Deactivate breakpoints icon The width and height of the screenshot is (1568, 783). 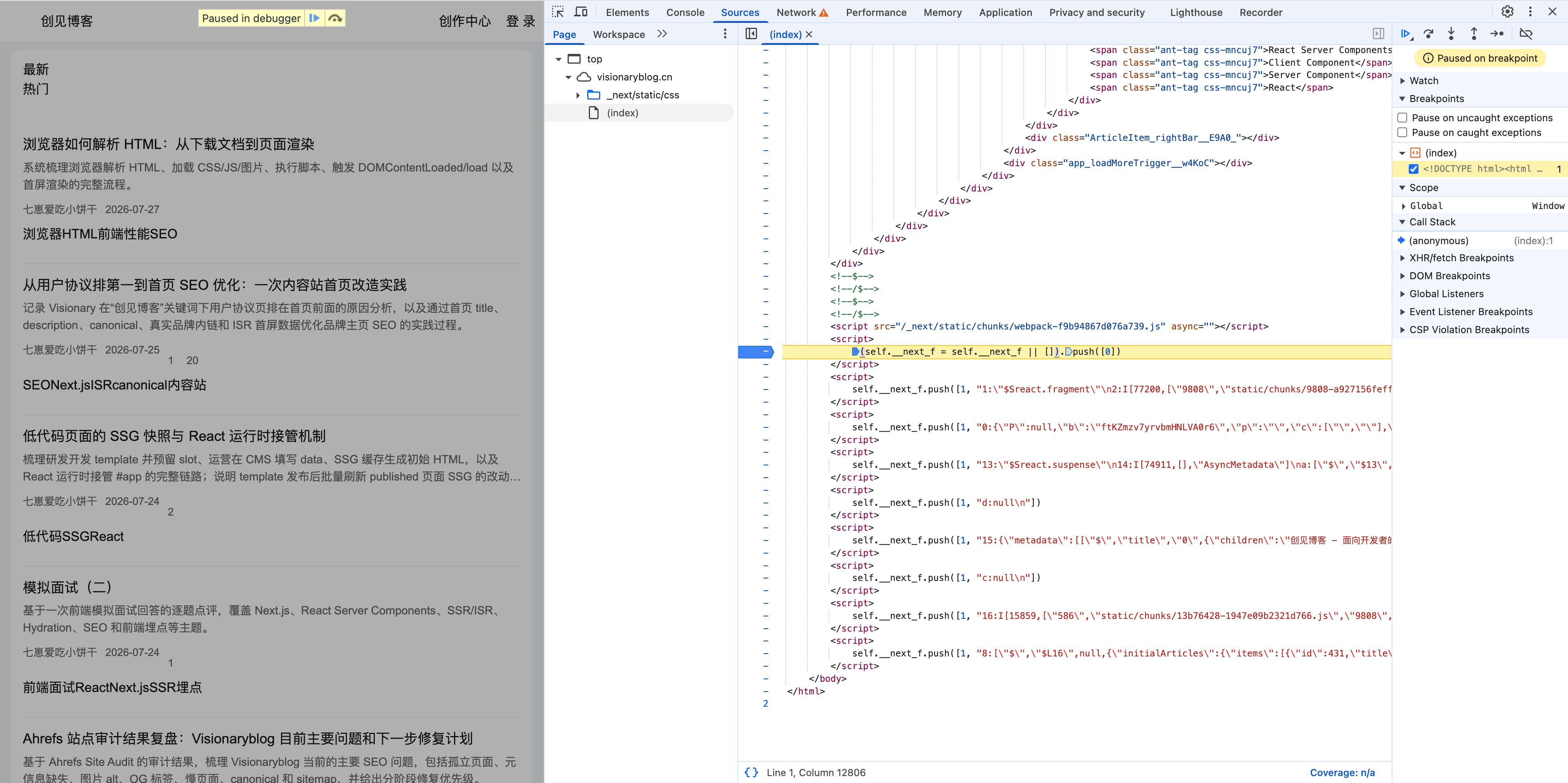pyautogui.click(x=1526, y=34)
